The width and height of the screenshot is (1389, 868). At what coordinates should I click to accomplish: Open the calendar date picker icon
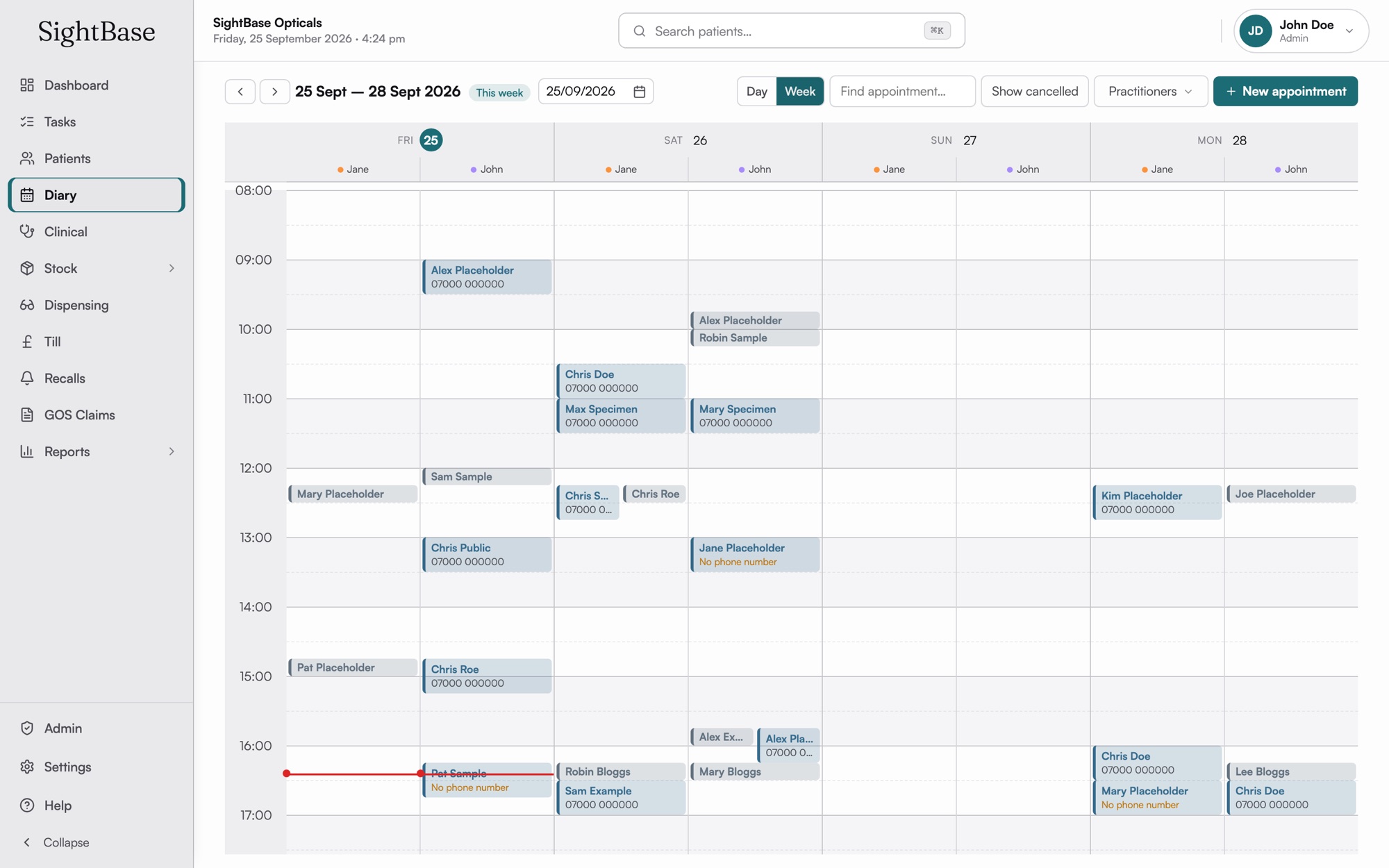point(640,91)
